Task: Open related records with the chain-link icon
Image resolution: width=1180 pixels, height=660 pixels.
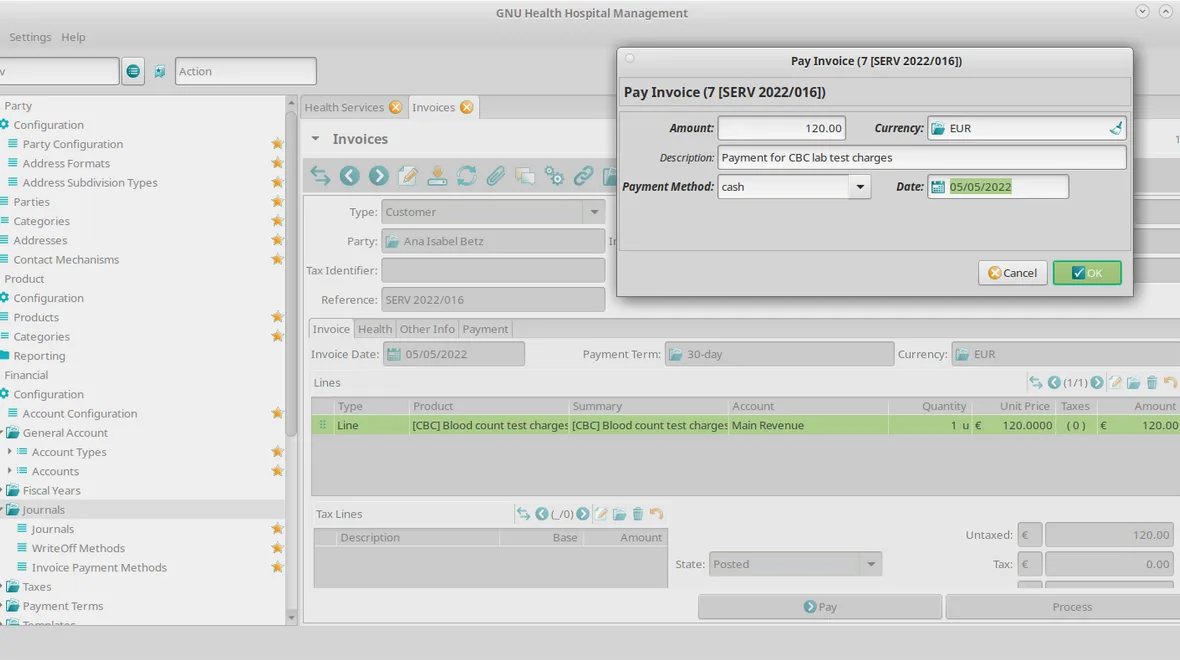Action: click(x=583, y=176)
